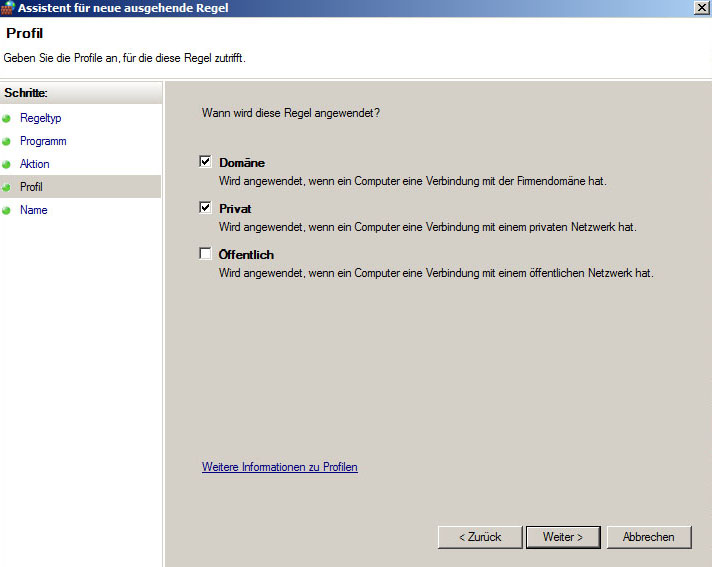
Task: Click the green bullet next to Name
Action: point(7,210)
